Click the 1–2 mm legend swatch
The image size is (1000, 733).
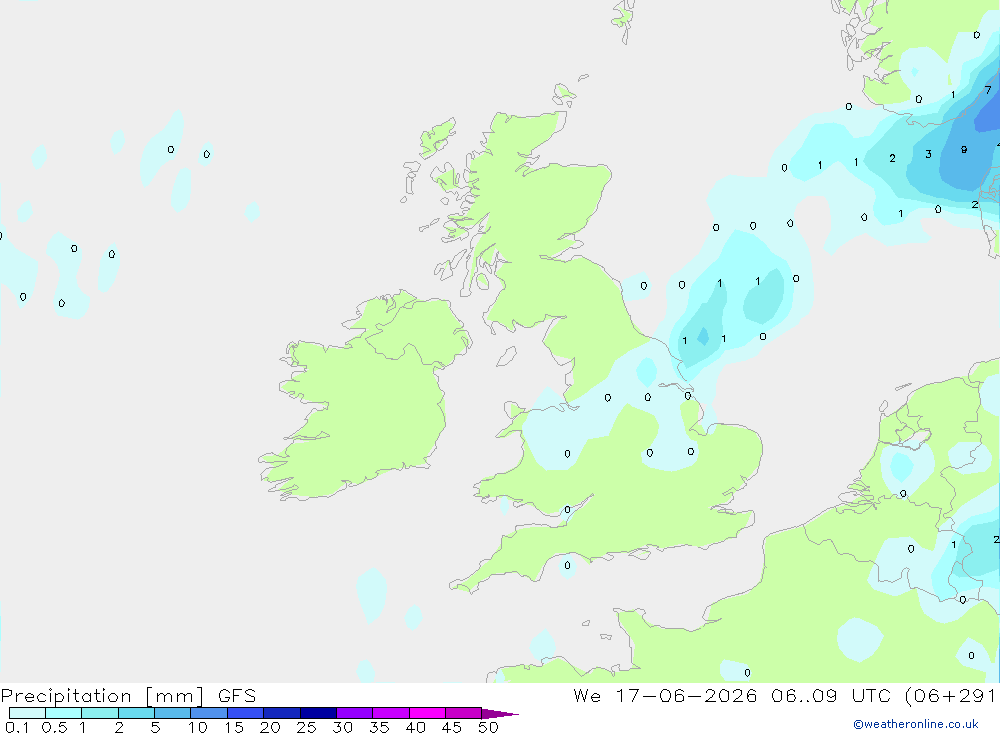[x=100, y=713]
